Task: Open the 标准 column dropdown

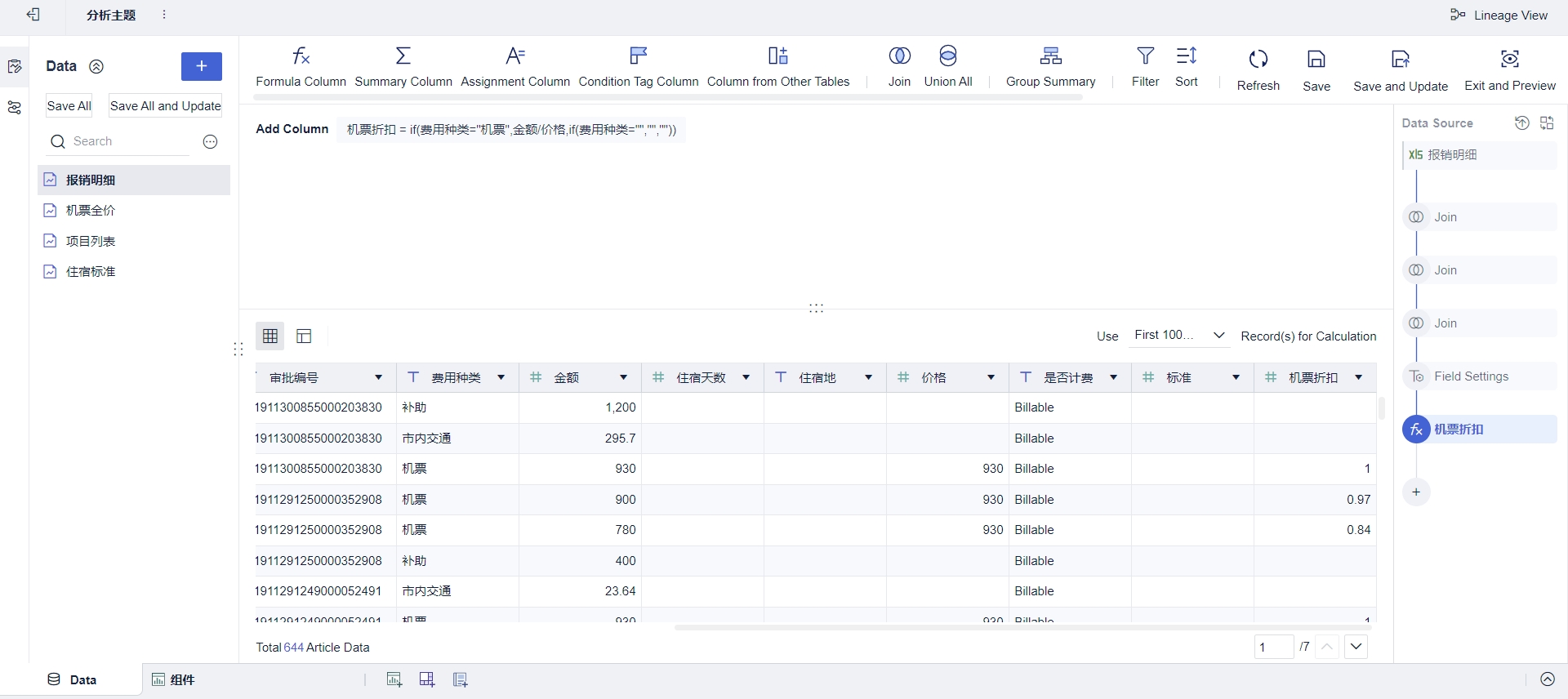Action: (1236, 377)
